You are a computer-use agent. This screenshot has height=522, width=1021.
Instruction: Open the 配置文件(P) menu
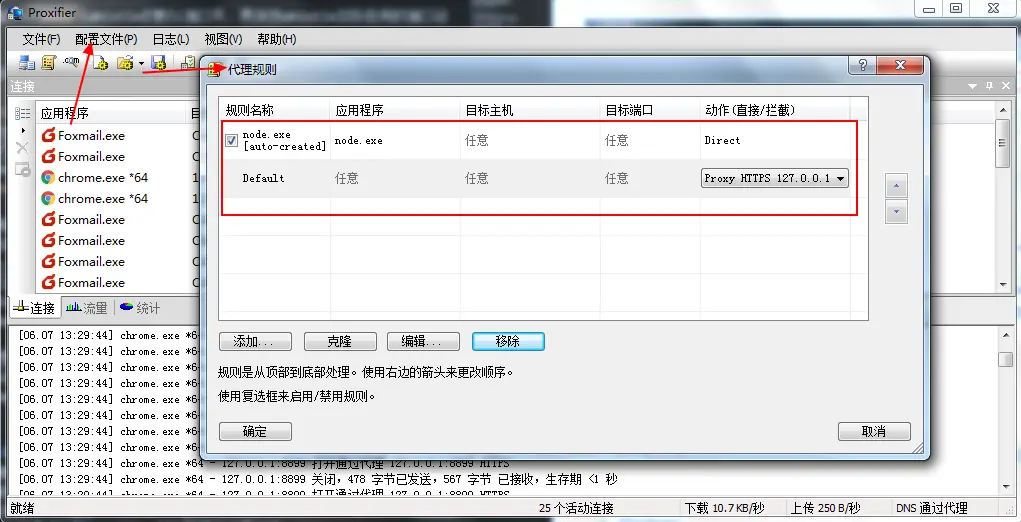106,39
